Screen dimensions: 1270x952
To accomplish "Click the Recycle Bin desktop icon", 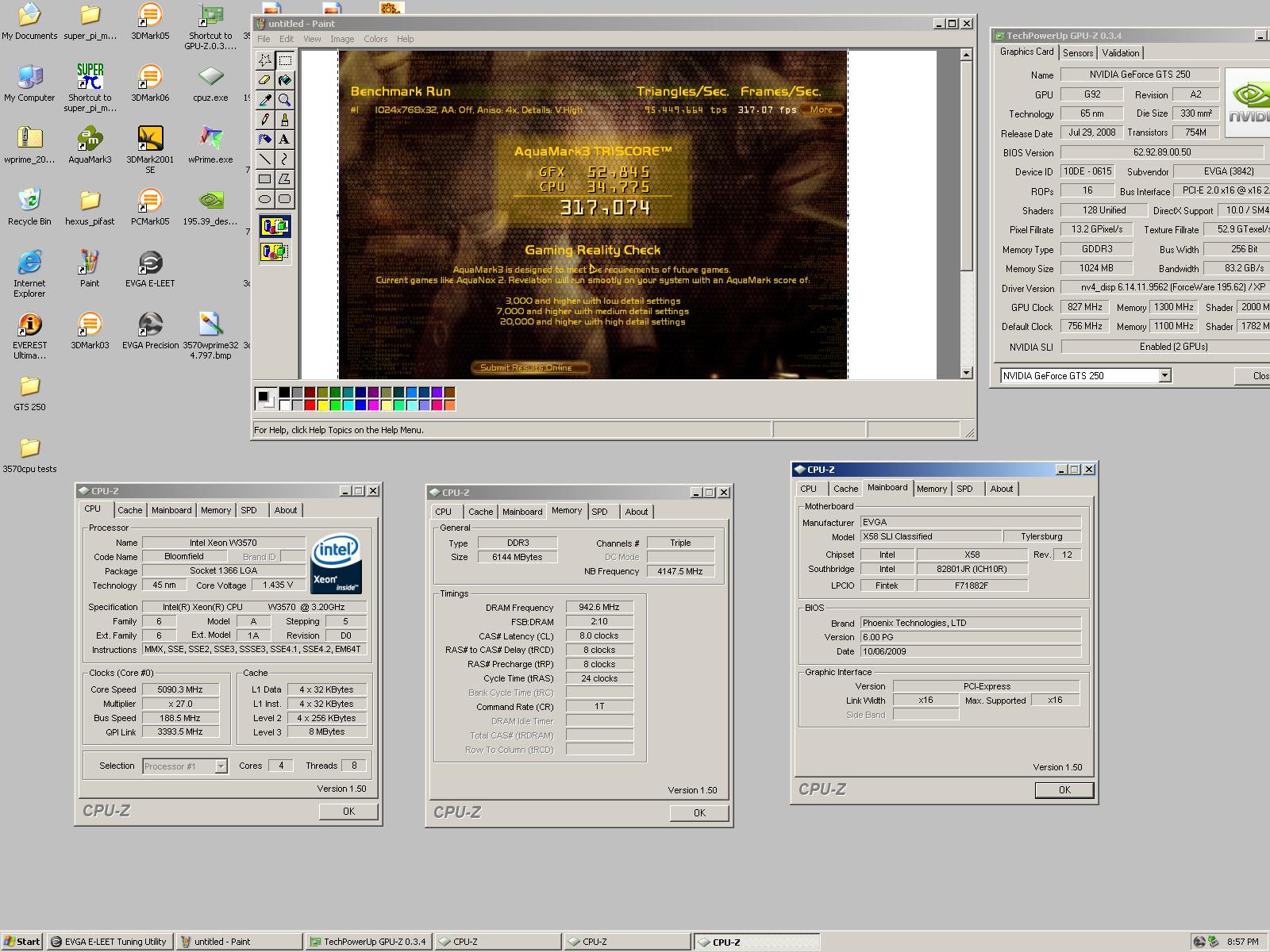I will pyautogui.click(x=29, y=206).
